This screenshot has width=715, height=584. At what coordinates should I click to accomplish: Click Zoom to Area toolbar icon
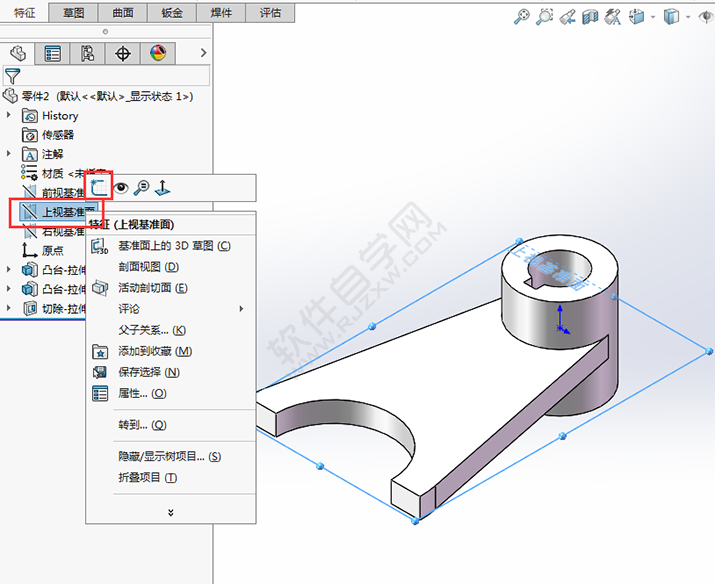(544, 17)
